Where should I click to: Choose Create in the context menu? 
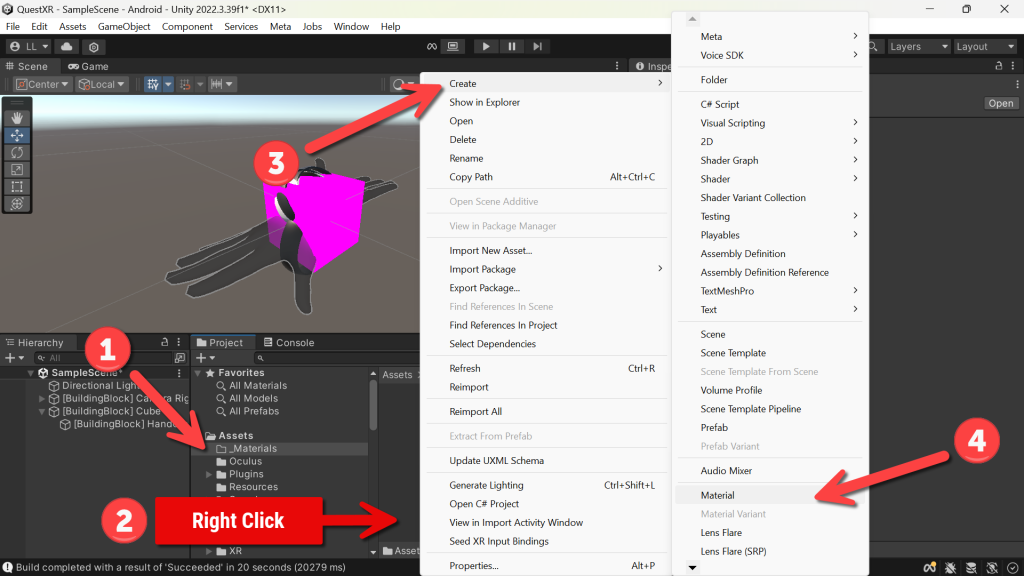coord(547,84)
